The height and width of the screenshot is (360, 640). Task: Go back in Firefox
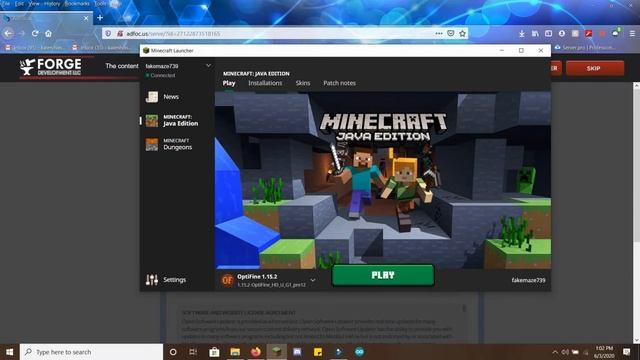coord(8,33)
